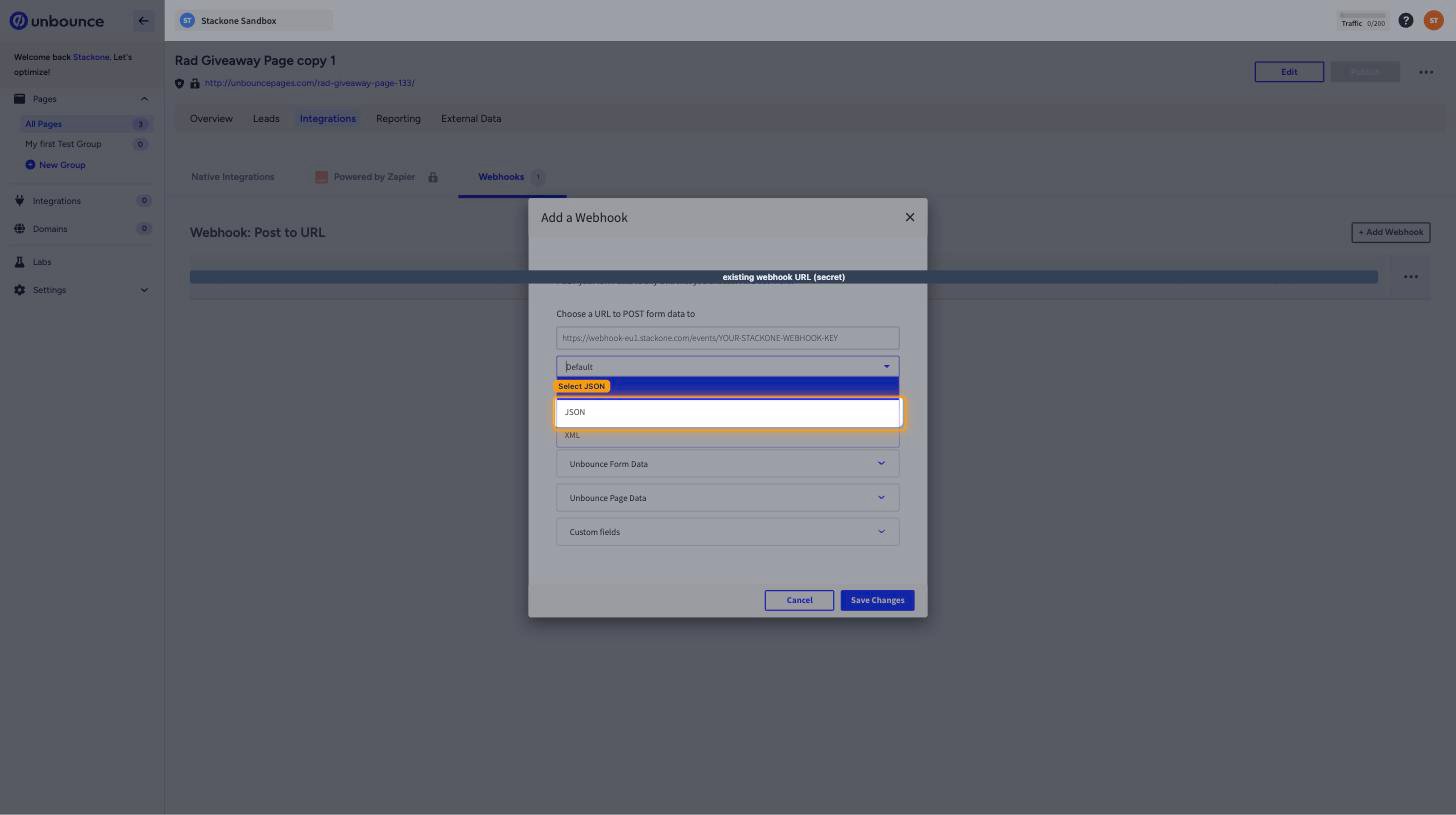This screenshot has height=815, width=1456.
Task: Click the Stackone link in welcome message
Action: pos(91,57)
